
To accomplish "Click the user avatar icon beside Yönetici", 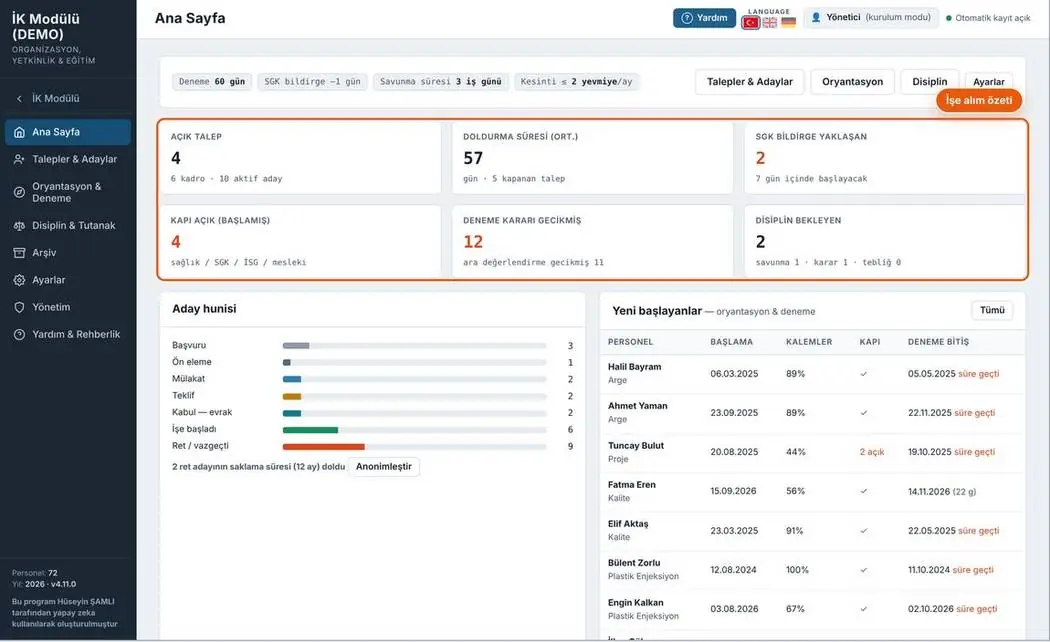I will click(816, 18).
